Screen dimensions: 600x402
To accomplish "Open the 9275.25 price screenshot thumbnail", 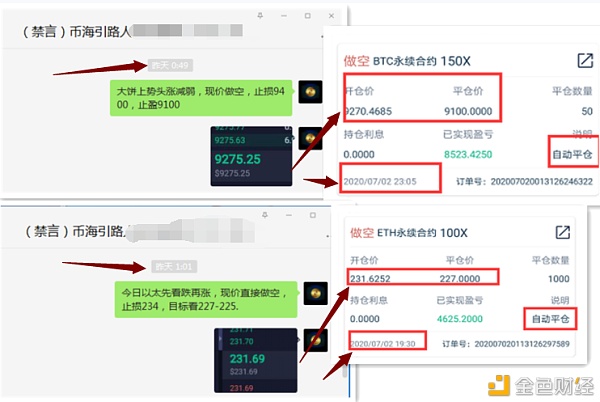I will pos(251,156).
